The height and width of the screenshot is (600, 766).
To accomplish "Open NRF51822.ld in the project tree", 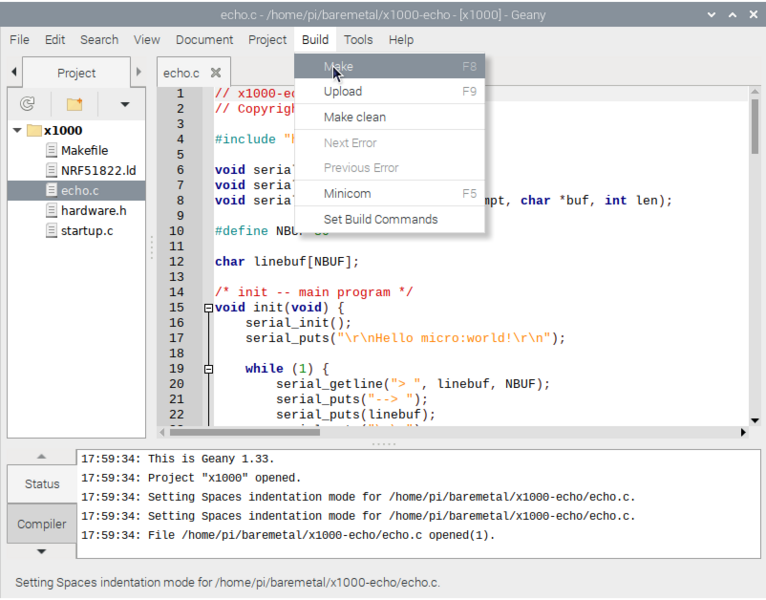I will click(98, 171).
